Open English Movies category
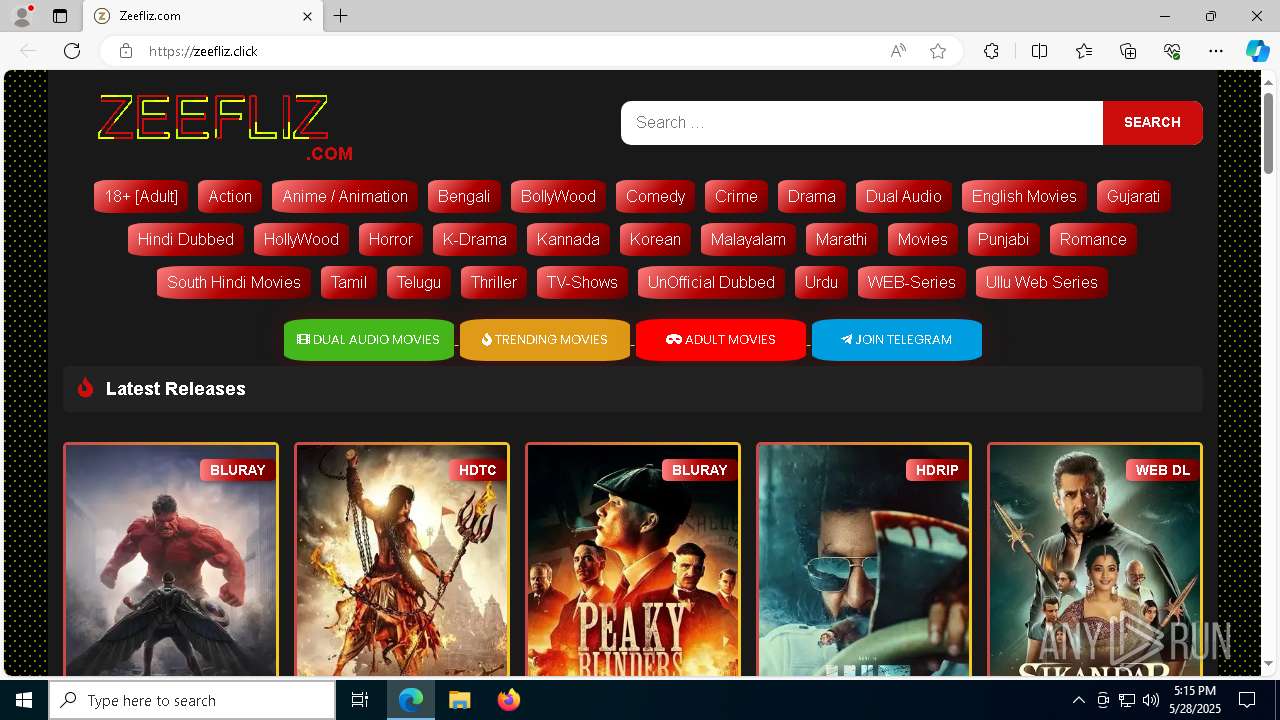Image resolution: width=1280 pixels, height=720 pixels. pos(1024,196)
